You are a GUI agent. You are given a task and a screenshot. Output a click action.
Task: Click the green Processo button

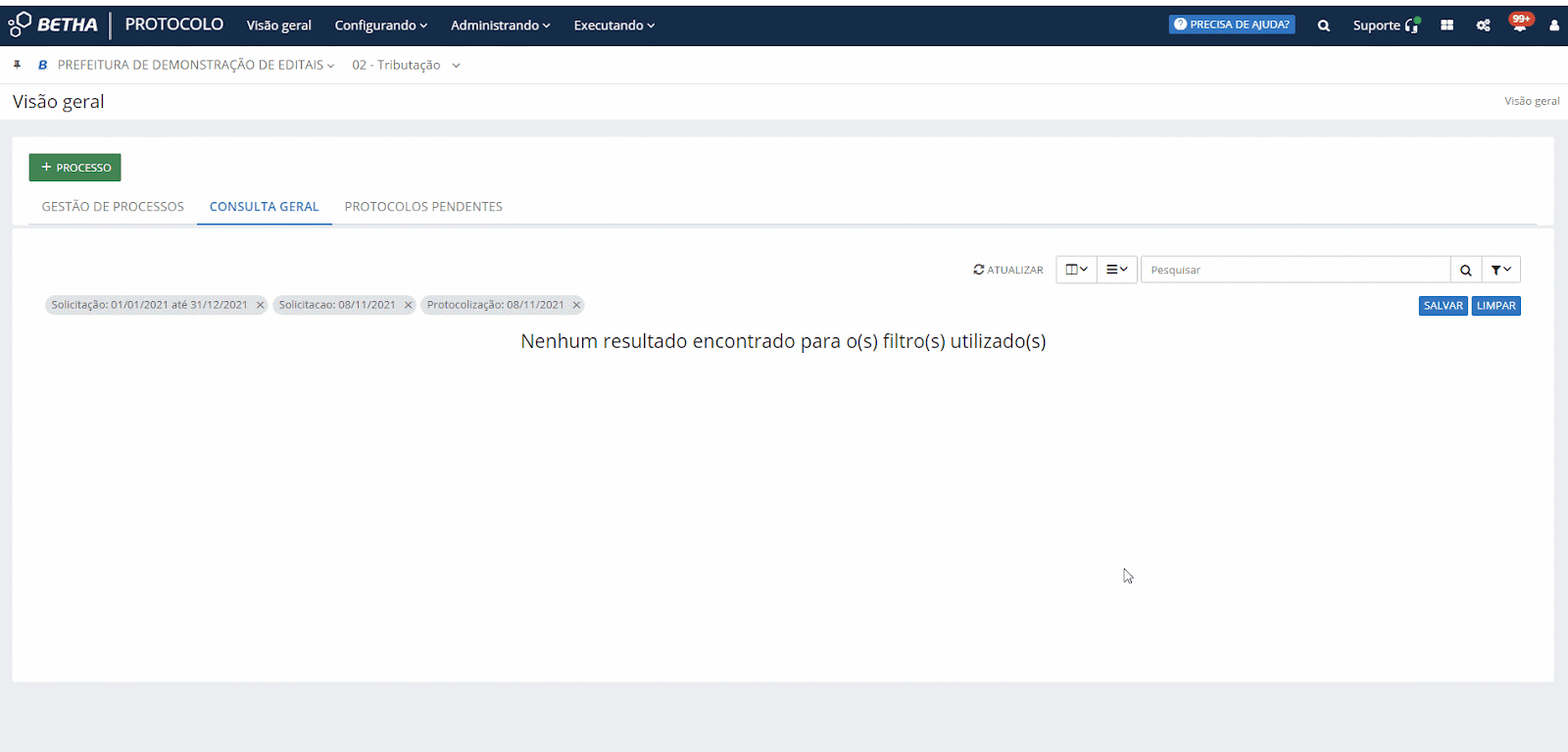click(x=74, y=168)
